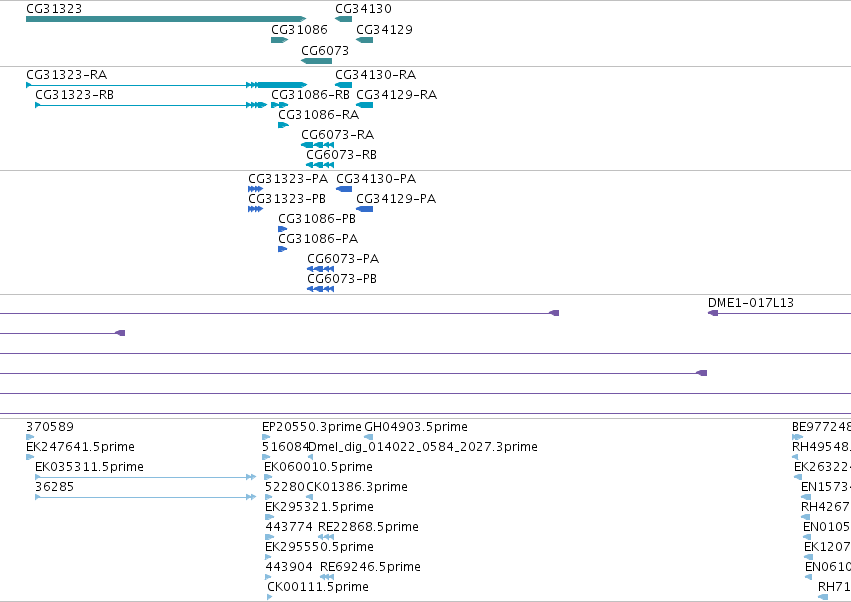The image size is (851, 602).
Task: Click the 443904 EST label
Action: point(289,567)
